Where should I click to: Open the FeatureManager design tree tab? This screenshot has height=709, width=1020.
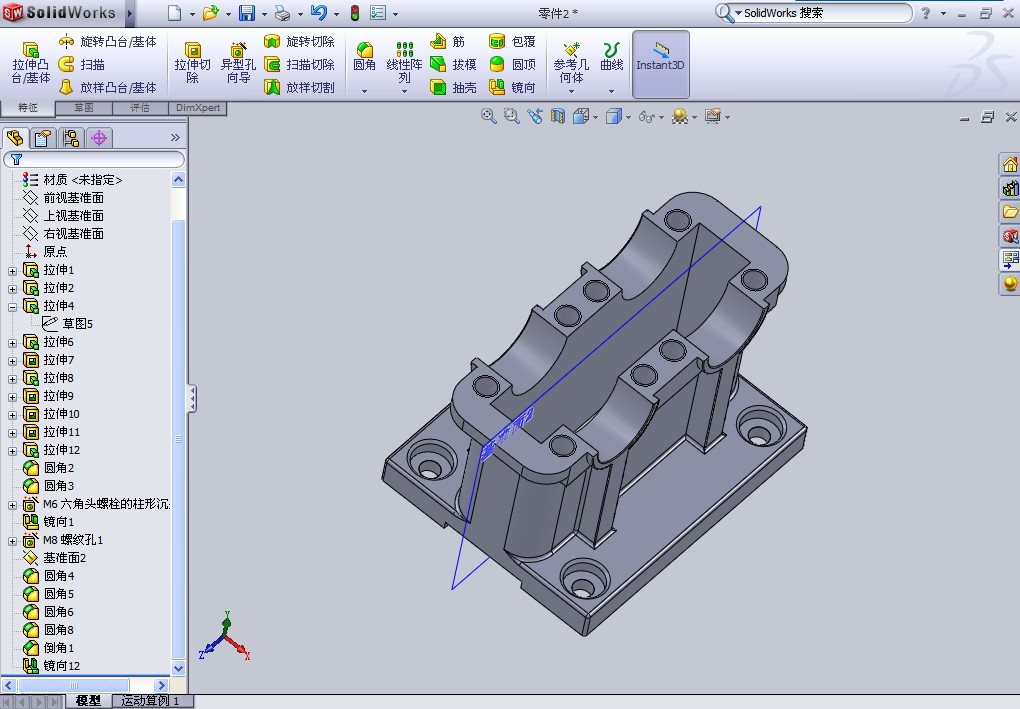pyautogui.click(x=15, y=138)
